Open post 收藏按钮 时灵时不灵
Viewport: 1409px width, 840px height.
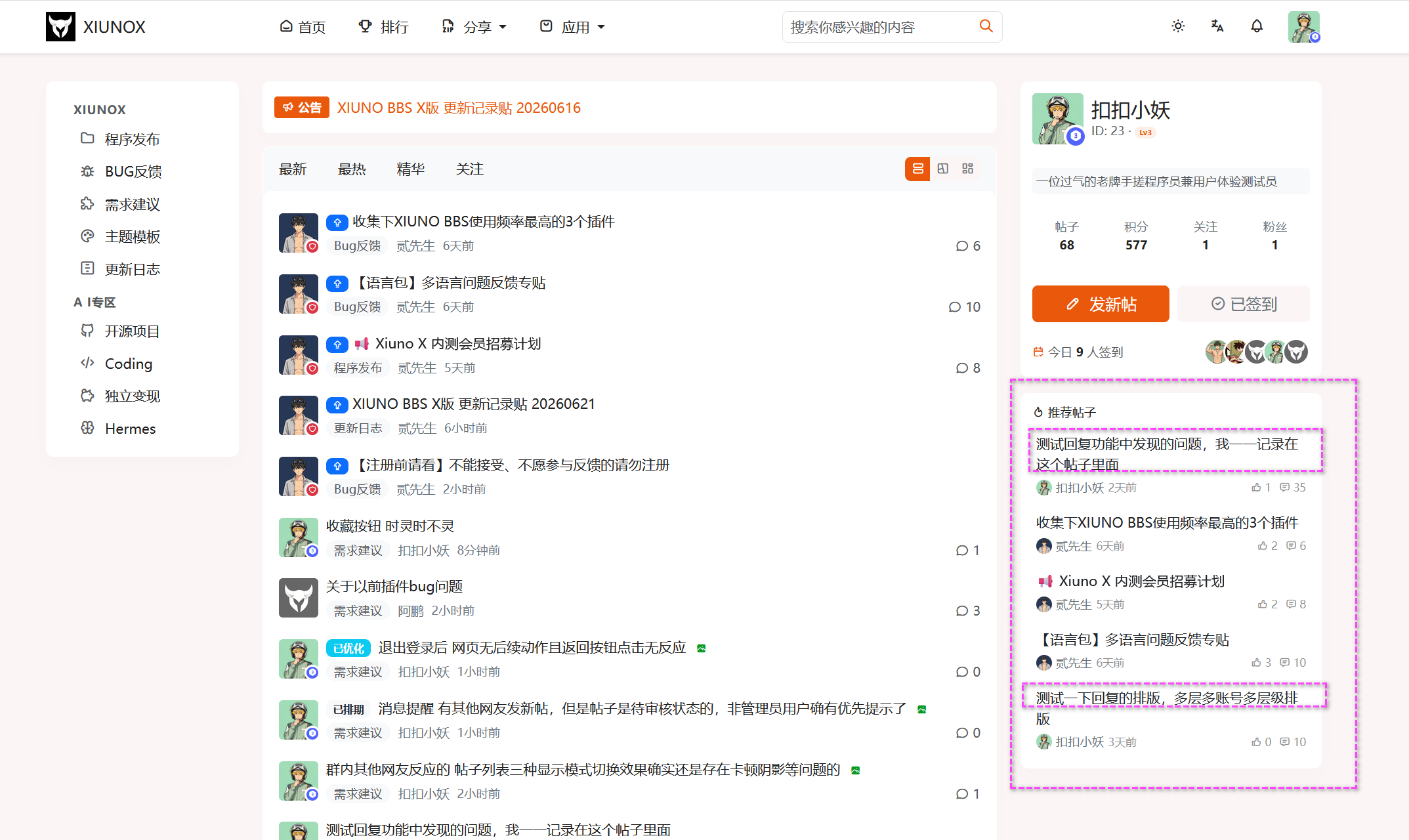(x=390, y=526)
